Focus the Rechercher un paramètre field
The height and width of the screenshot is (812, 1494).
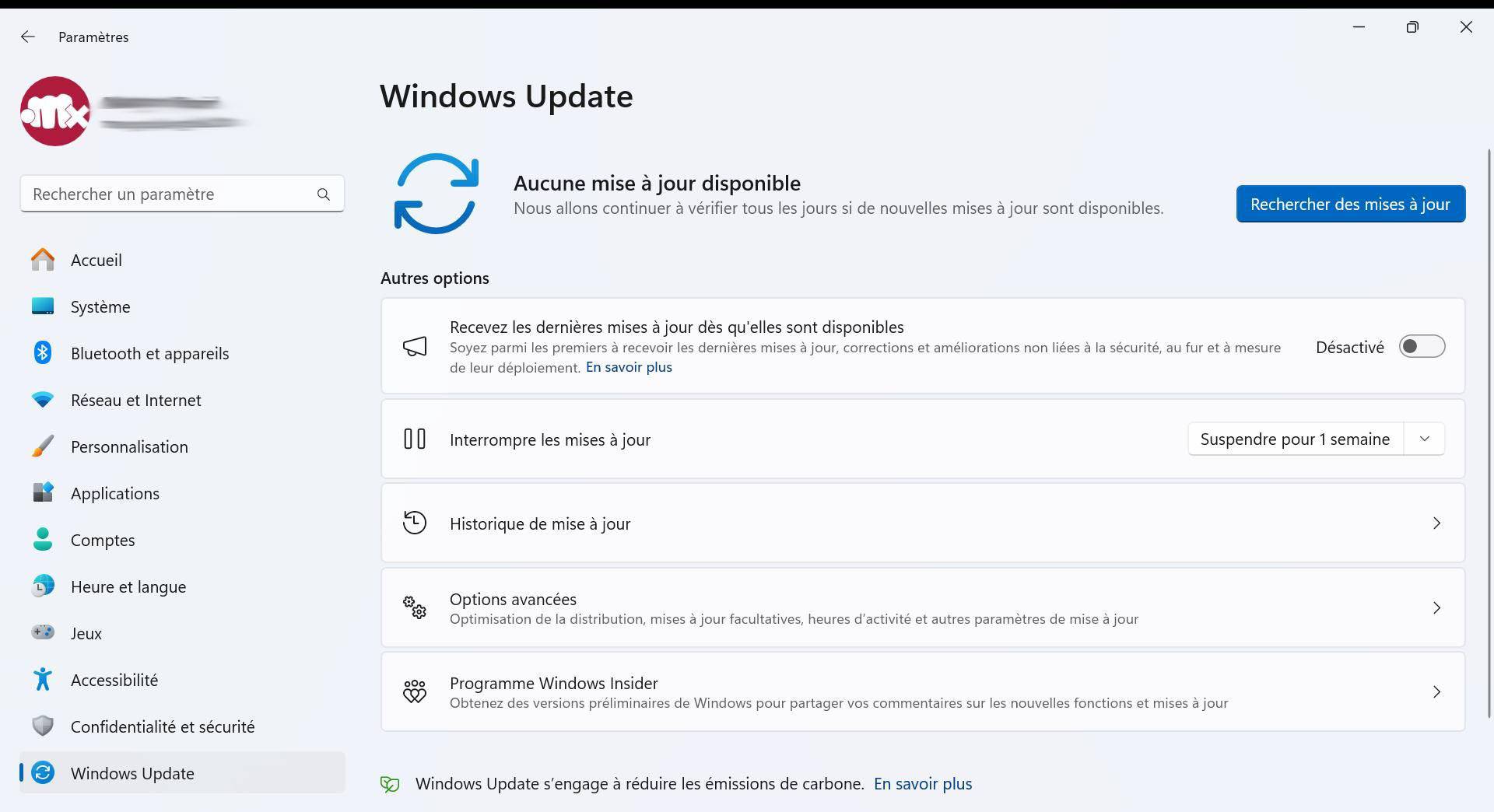pos(182,194)
